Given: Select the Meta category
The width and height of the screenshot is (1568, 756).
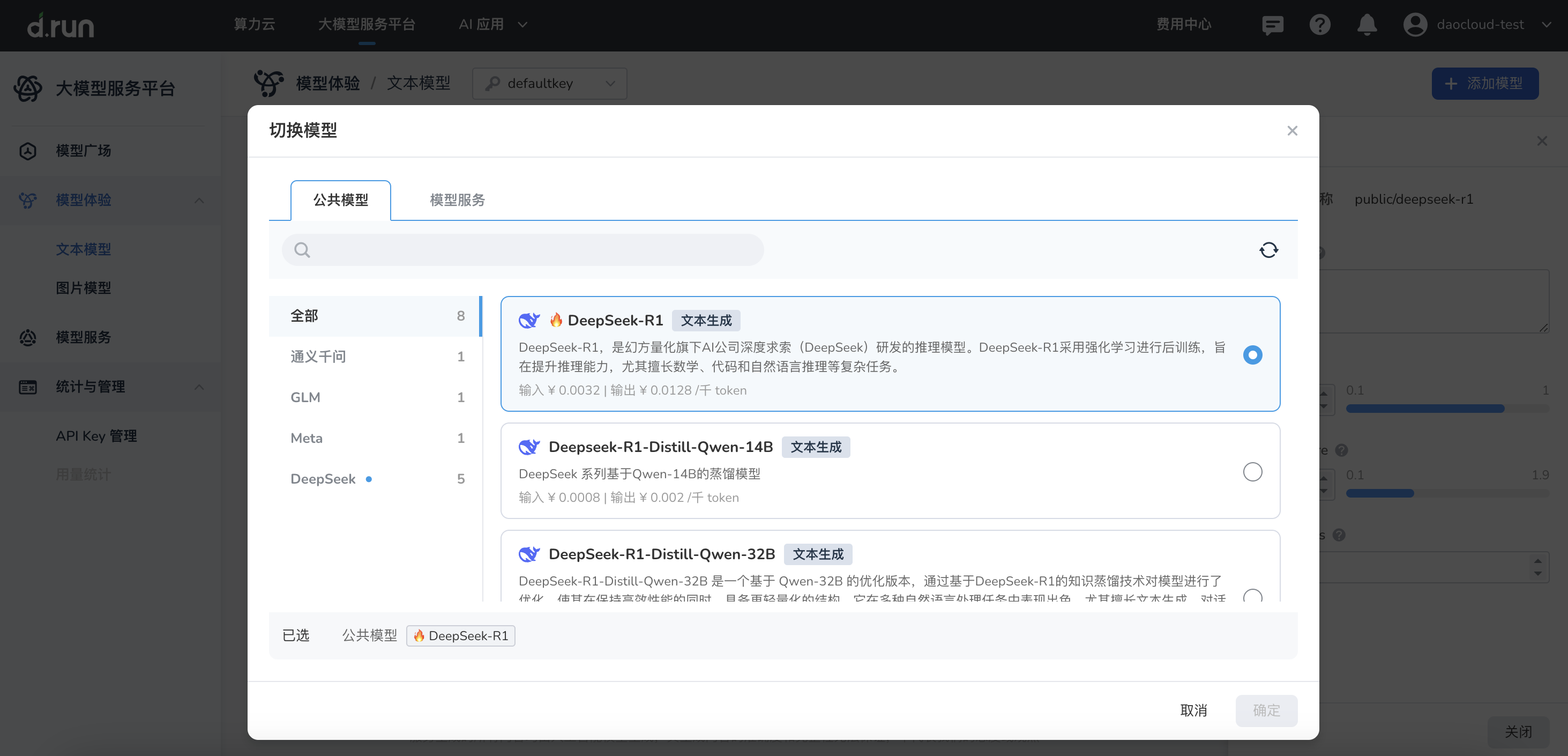Looking at the screenshot, I should pos(375,438).
